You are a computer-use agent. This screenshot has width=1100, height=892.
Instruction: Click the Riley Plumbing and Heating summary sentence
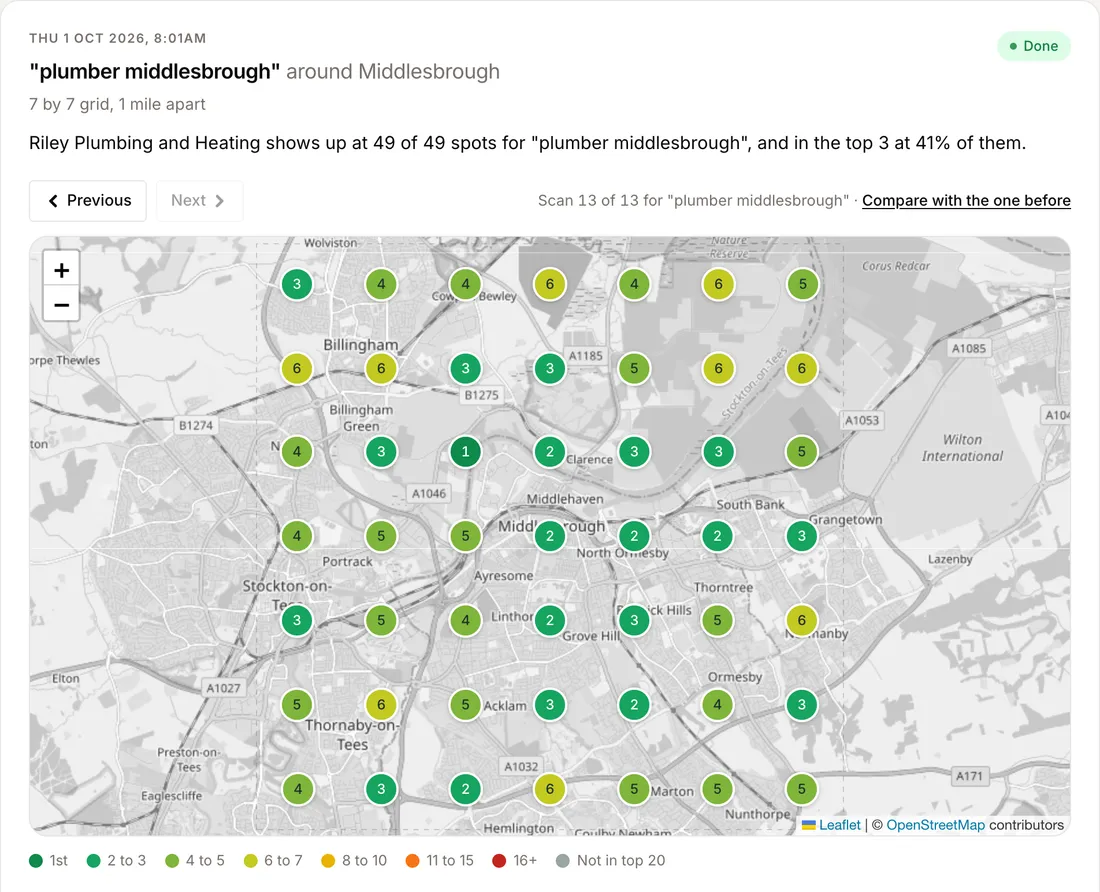(x=527, y=143)
